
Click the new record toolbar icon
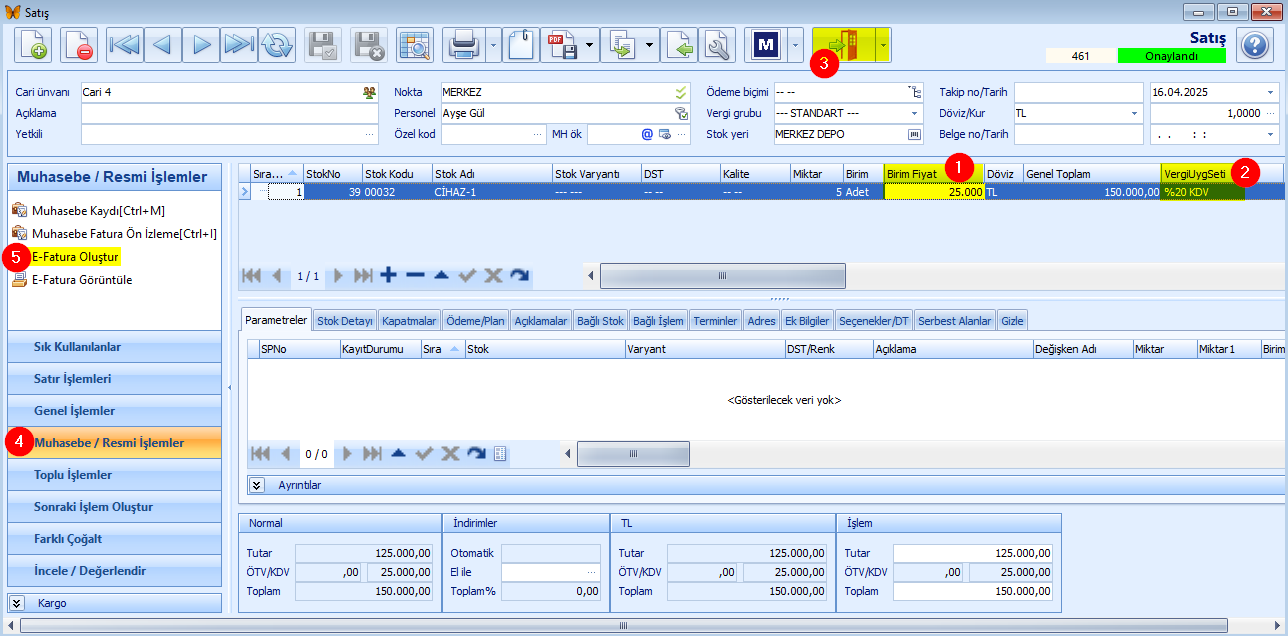click(33, 45)
